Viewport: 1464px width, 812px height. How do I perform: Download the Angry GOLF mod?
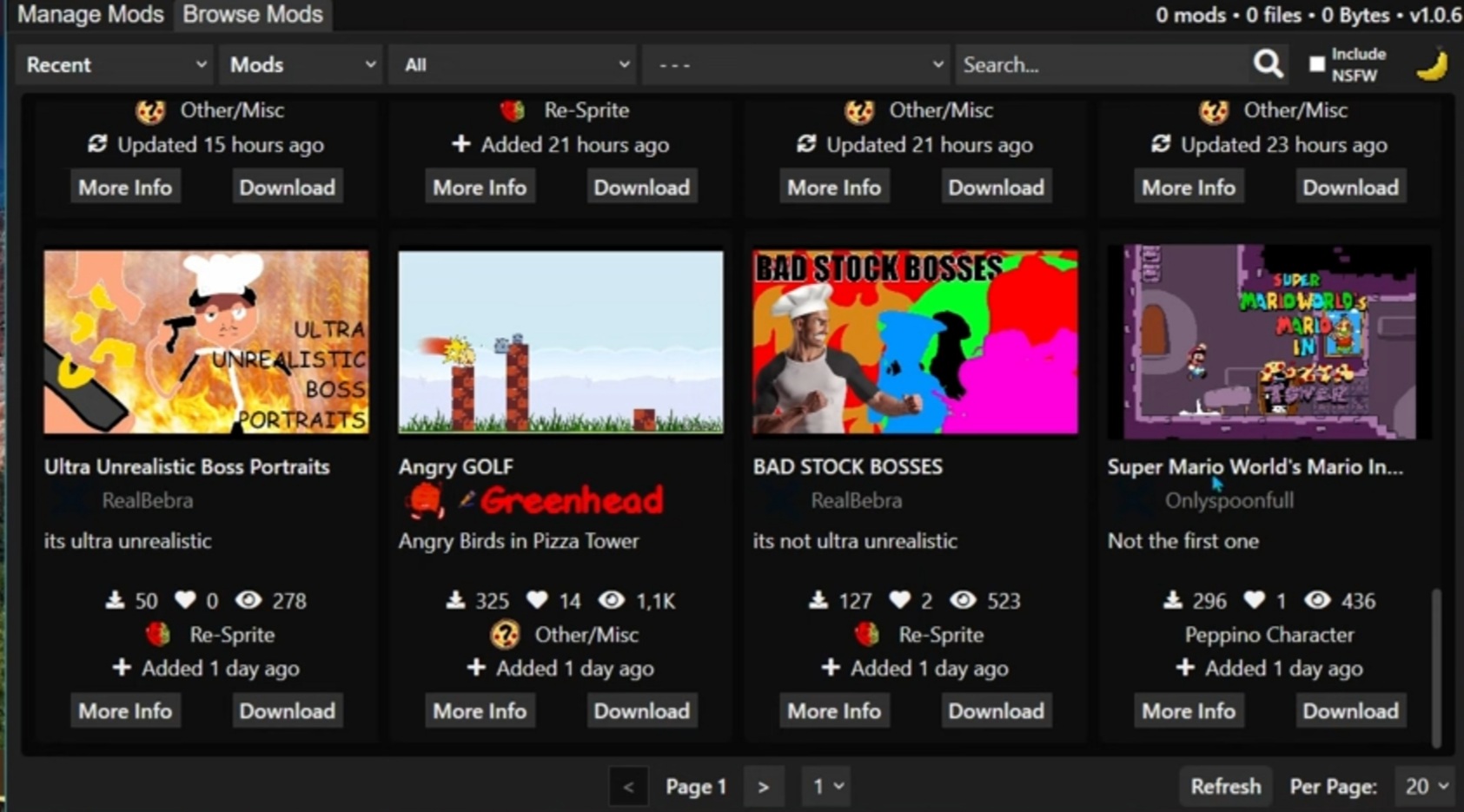[641, 710]
